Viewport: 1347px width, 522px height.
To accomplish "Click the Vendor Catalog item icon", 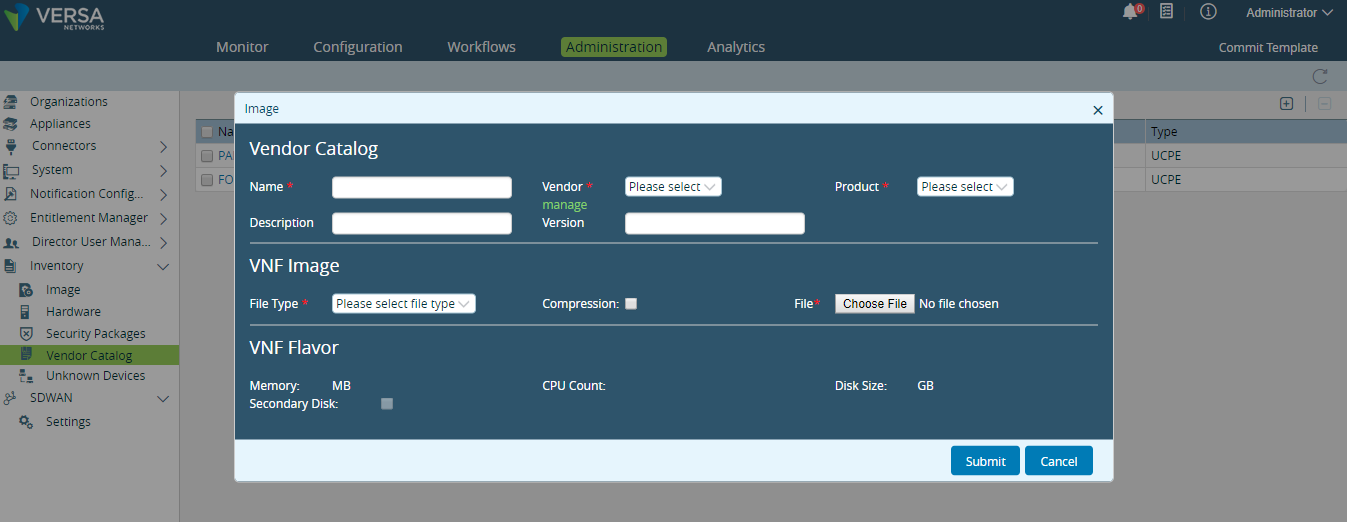I will 27,355.
